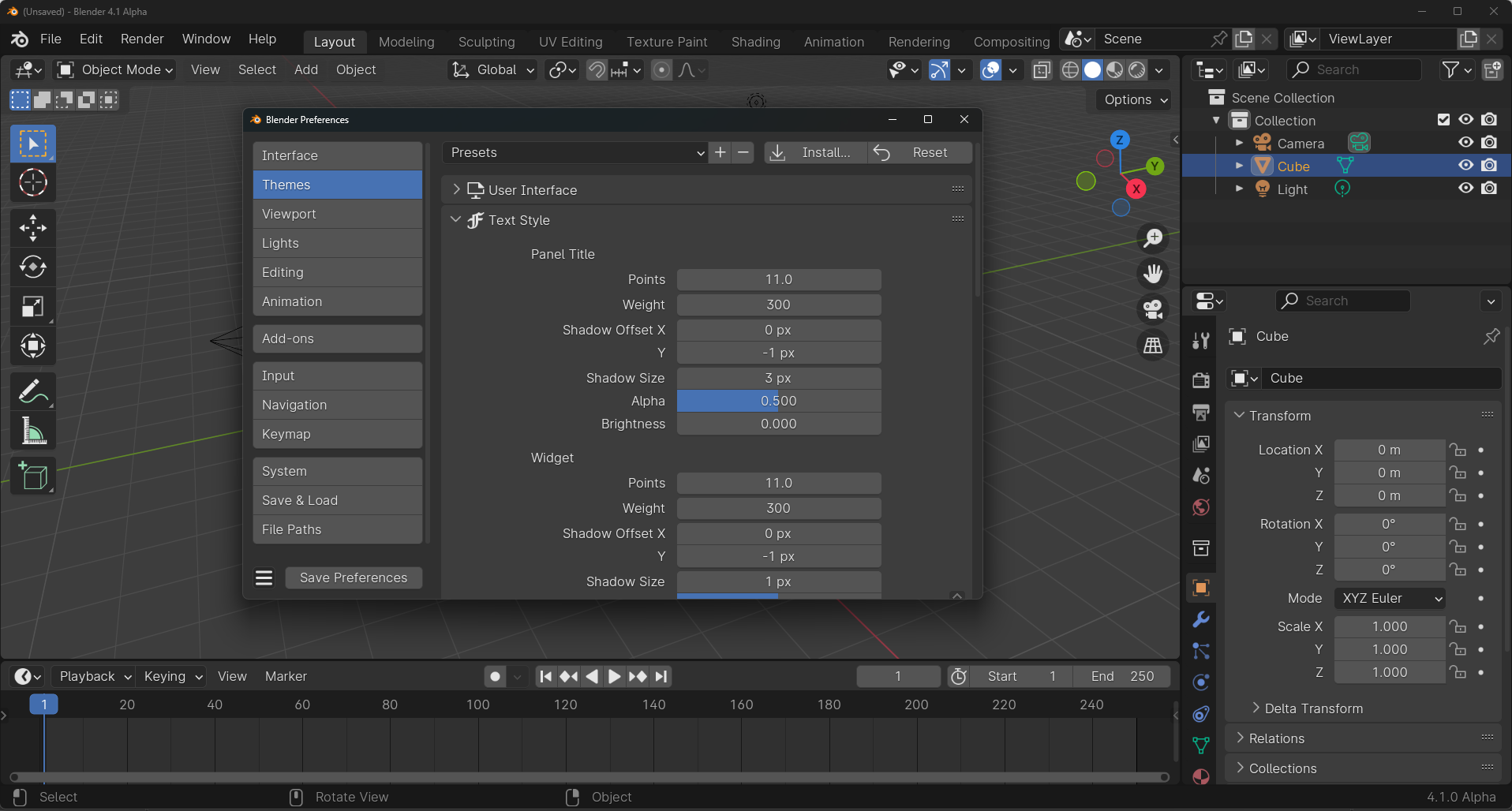Click the pan view hand icon
The width and height of the screenshot is (1512, 811).
pyautogui.click(x=1153, y=274)
